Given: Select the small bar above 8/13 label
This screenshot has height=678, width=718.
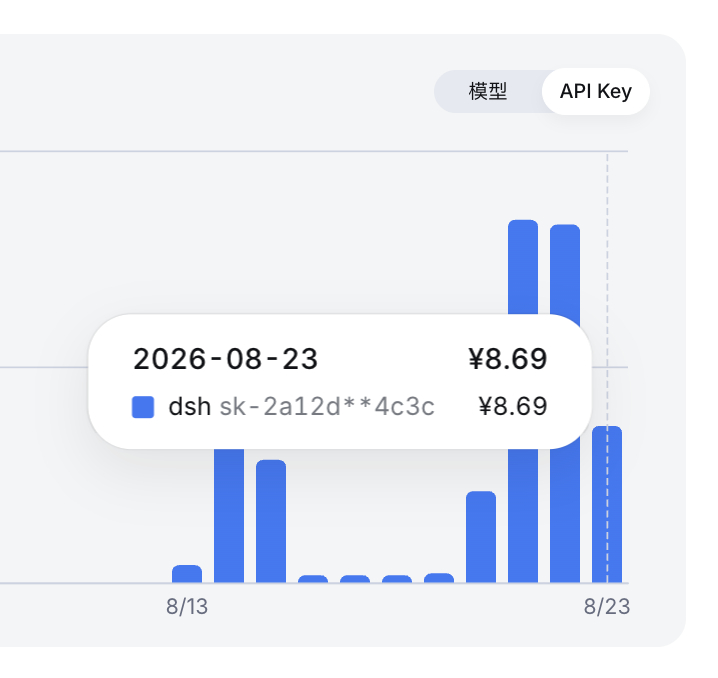Looking at the screenshot, I should [x=187, y=574].
